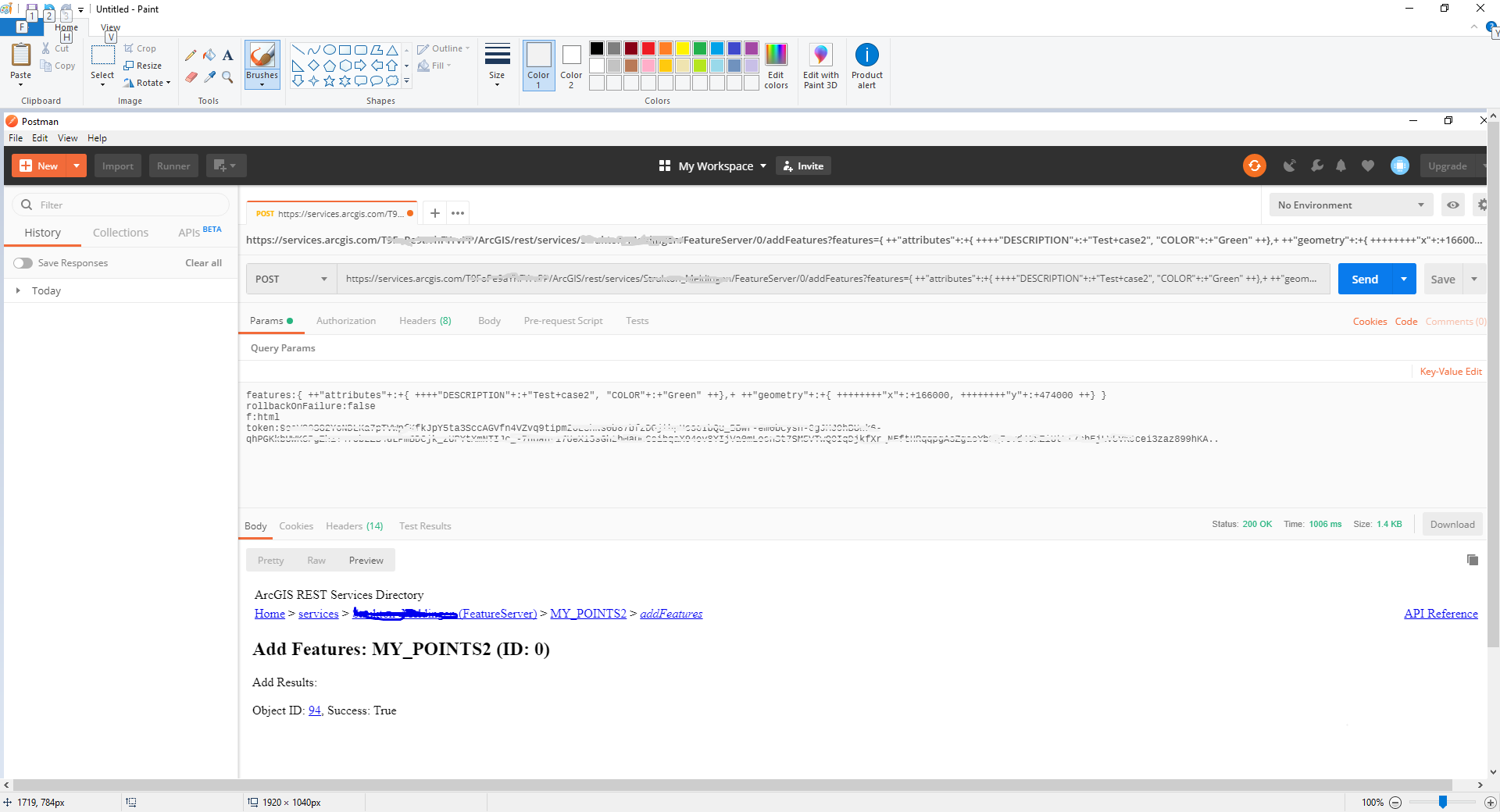
Task: Select the Eraser tool in Paint
Action: [x=191, y=77]
